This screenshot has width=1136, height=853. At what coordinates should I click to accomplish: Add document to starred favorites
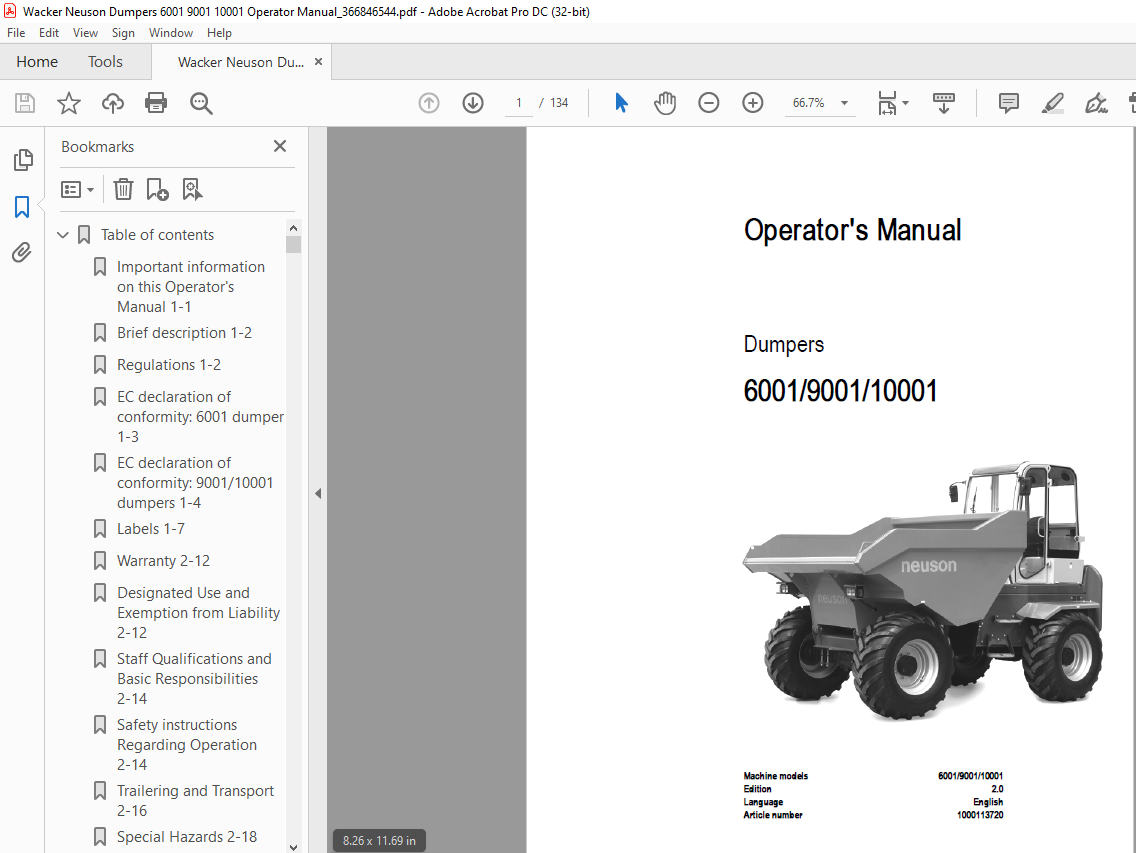click(x=69, y=103)
